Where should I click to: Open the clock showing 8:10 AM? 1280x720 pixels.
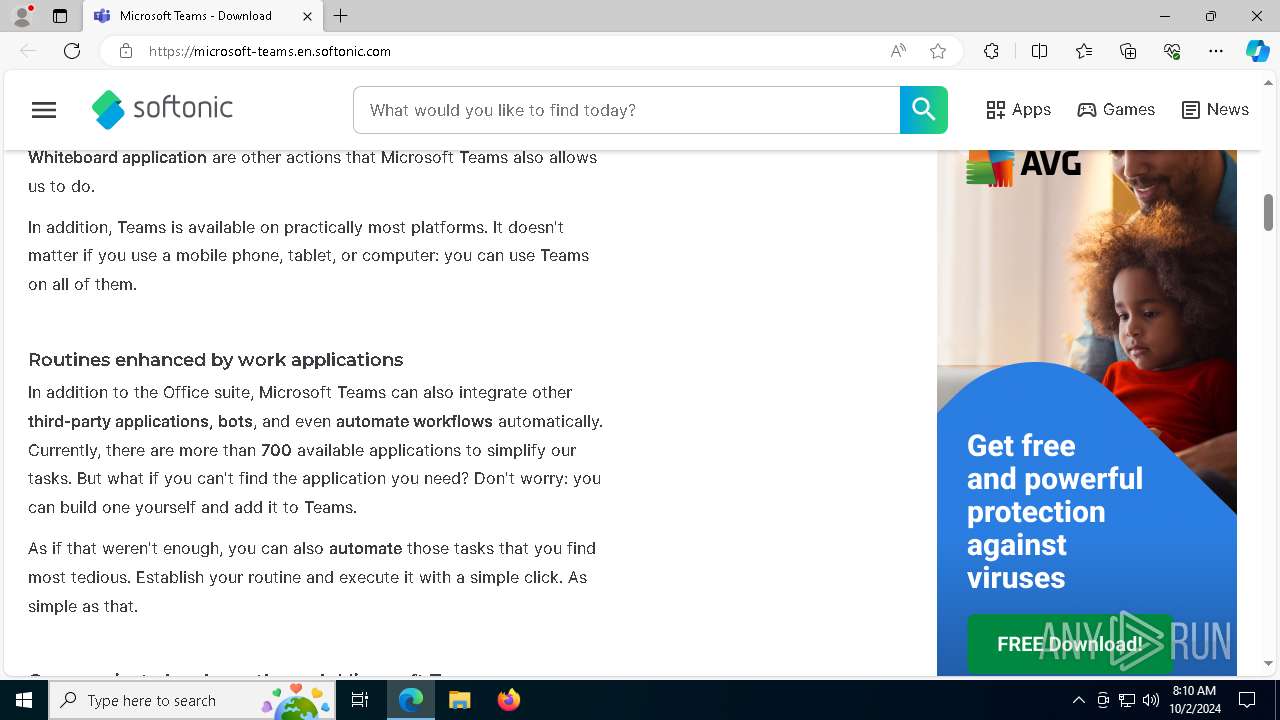coord(1196,700)
